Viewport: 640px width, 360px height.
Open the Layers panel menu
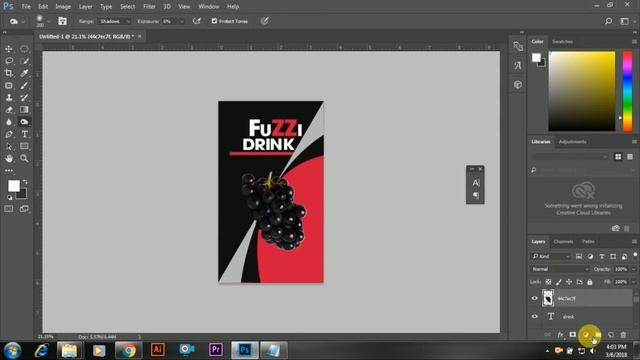click(x=634, y=242)
